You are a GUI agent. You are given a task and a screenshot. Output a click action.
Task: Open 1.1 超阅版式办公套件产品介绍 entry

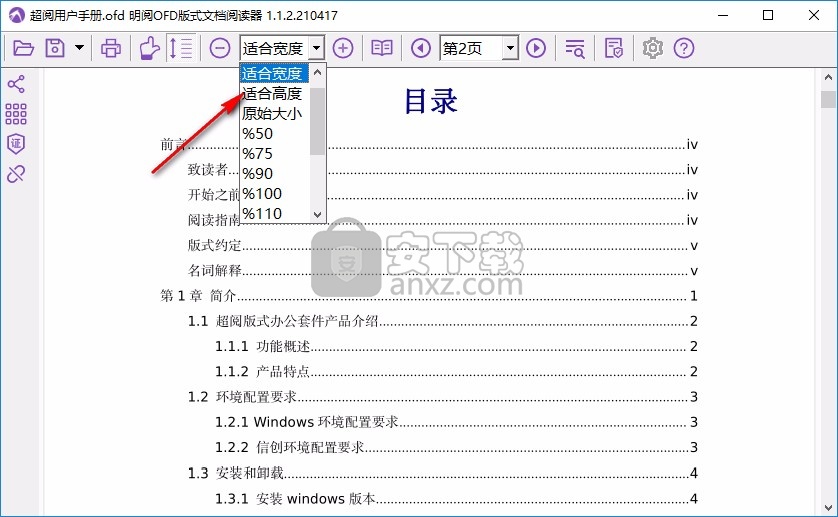click(443, 321)
